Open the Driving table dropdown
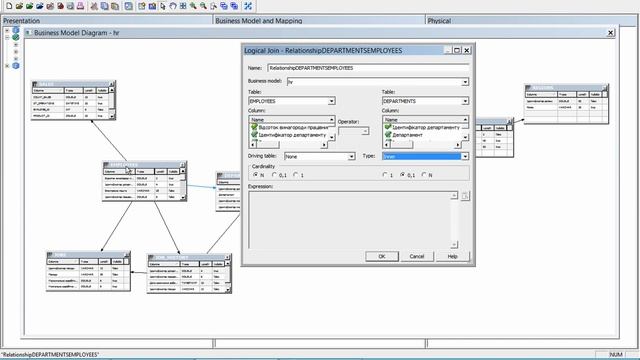Screen dimensions: 640x360 [x=351, y=156]
